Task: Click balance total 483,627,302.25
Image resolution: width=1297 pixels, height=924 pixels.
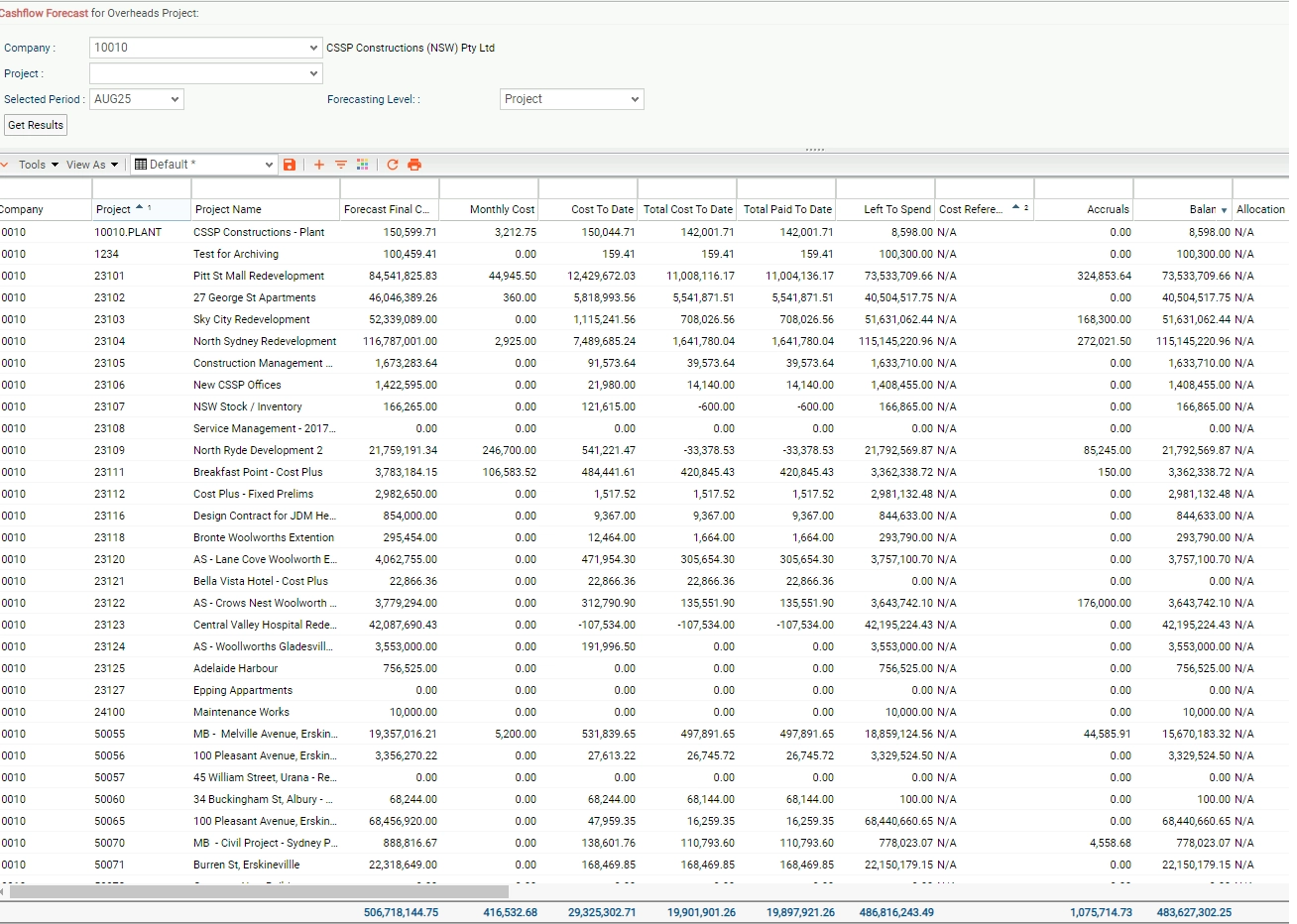Action: (1194, 912)
